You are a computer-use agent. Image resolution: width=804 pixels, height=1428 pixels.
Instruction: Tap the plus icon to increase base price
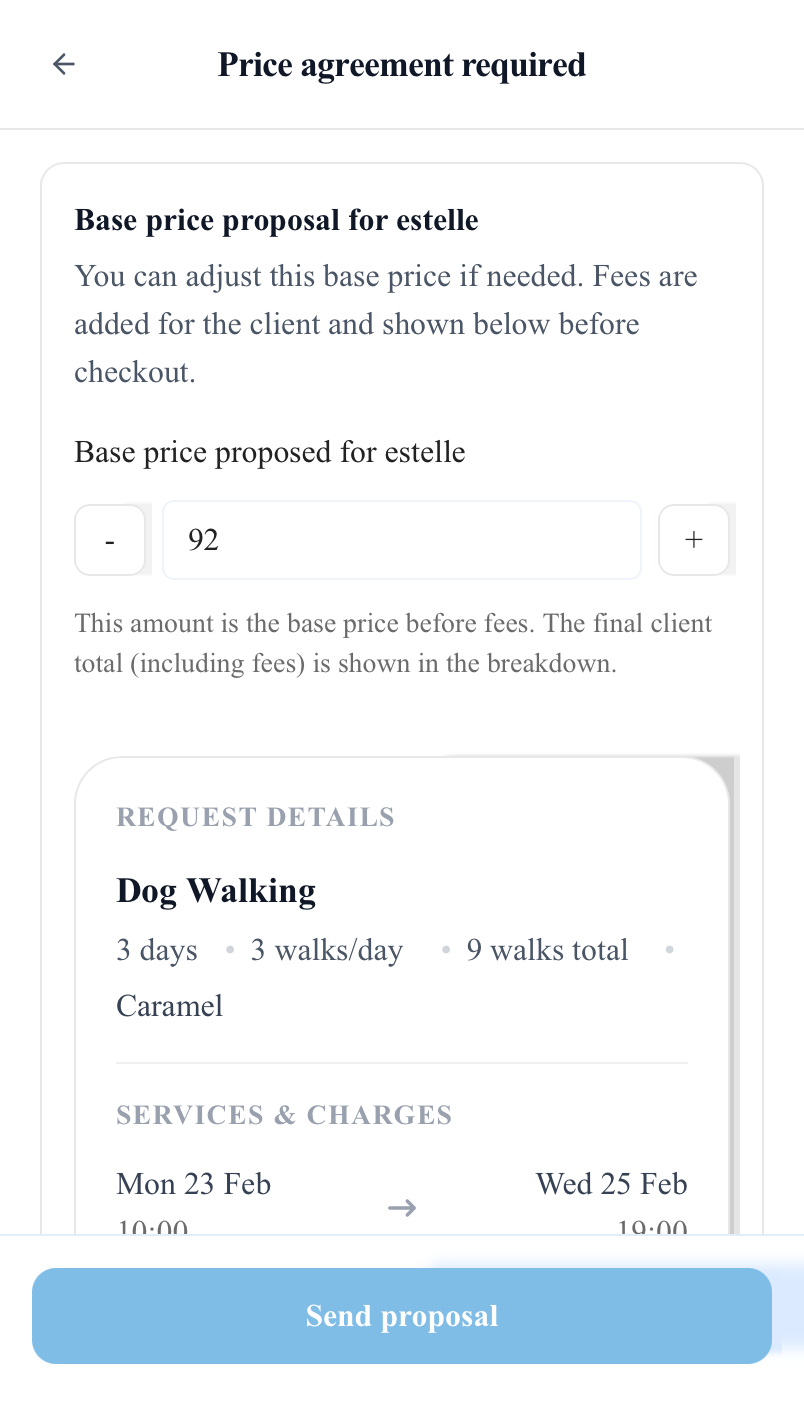pos(693,539)
